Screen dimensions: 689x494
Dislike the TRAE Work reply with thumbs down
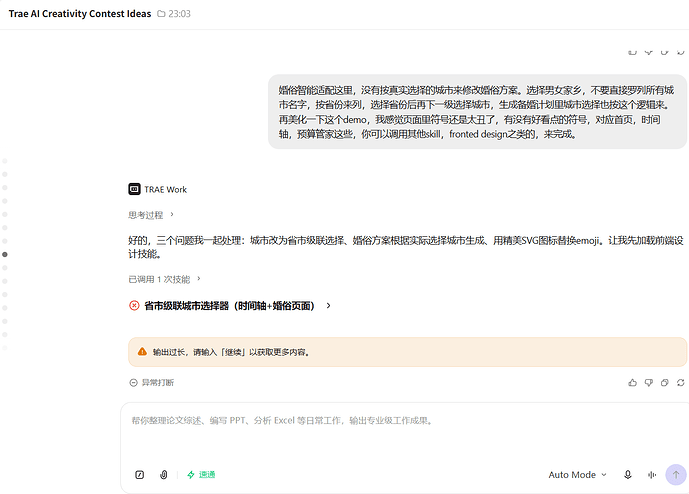coord(649,383)
